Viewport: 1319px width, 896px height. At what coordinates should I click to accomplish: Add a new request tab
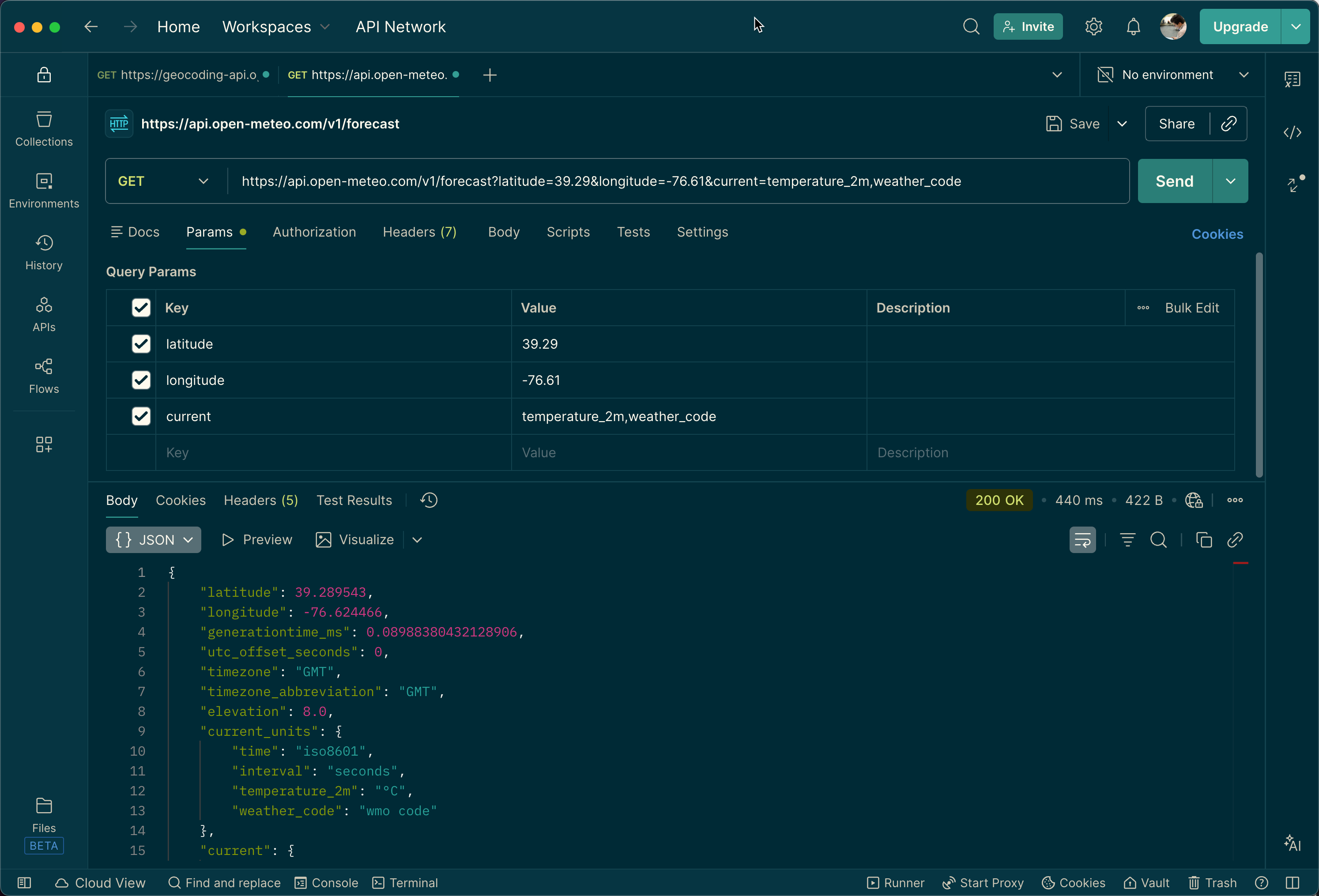[490, 75]
